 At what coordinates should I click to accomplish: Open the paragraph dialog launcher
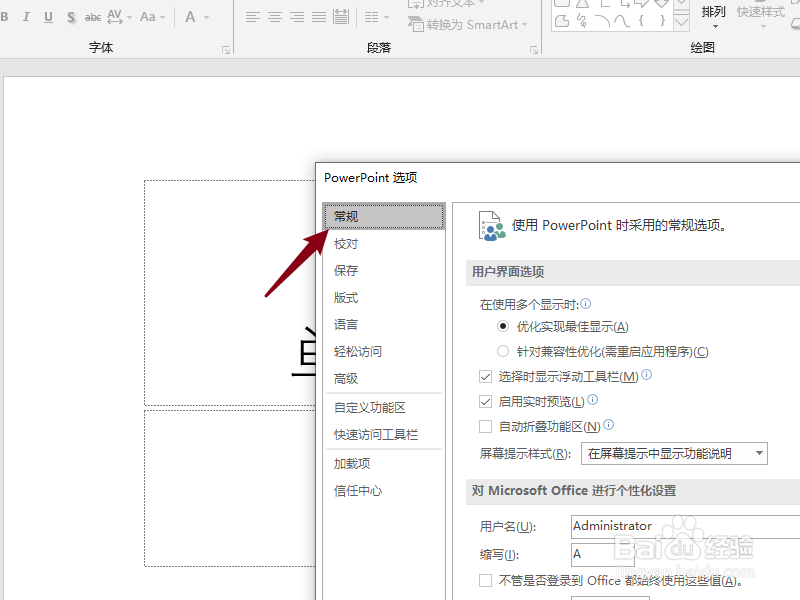coord(534,49)
